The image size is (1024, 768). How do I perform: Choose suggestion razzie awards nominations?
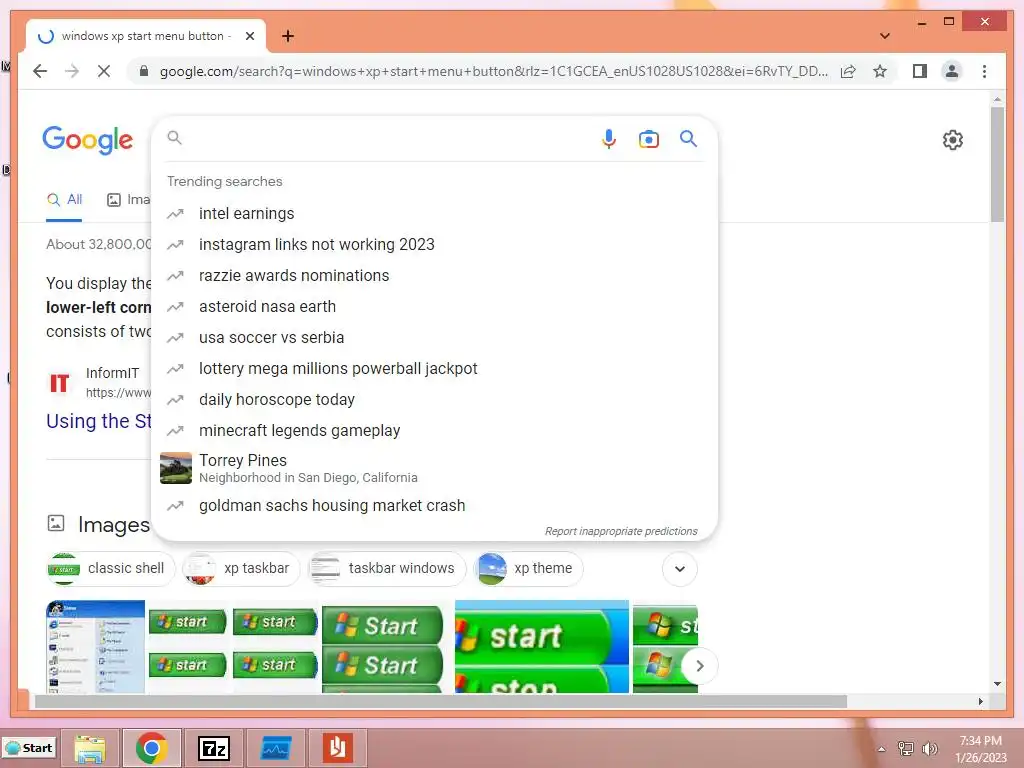coord(434,276)
